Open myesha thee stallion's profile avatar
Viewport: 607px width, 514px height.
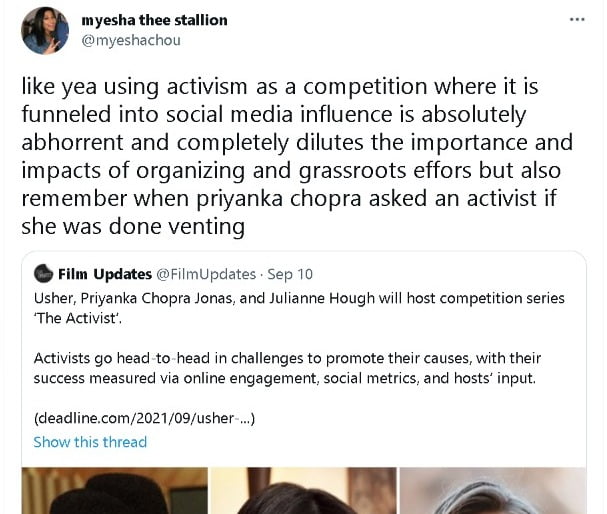tap(45, 31)
